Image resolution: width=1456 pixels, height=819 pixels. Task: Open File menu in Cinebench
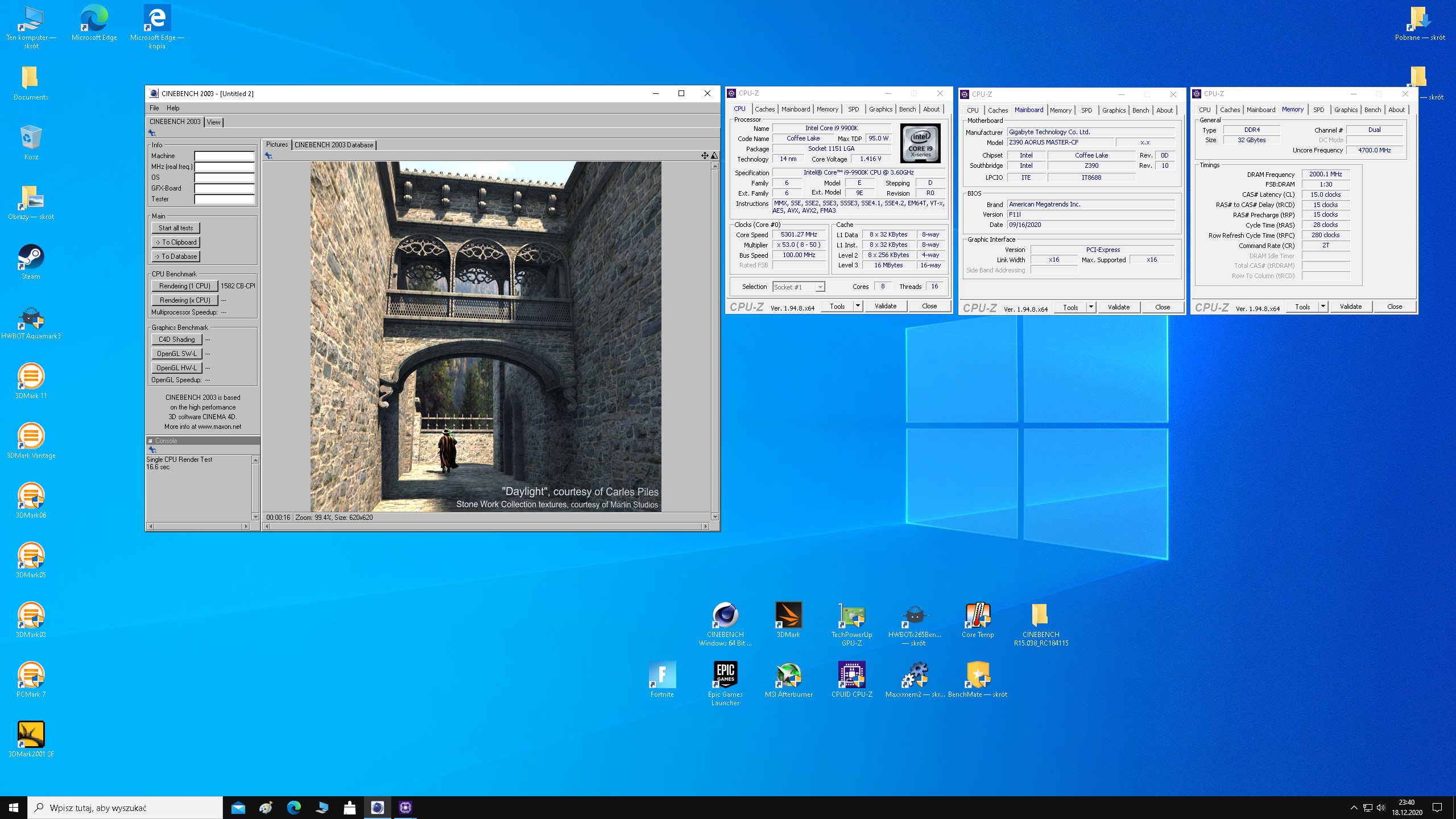154,108
